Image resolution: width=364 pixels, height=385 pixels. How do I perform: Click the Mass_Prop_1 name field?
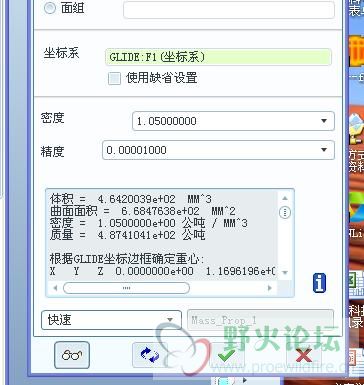pos(260,320)
